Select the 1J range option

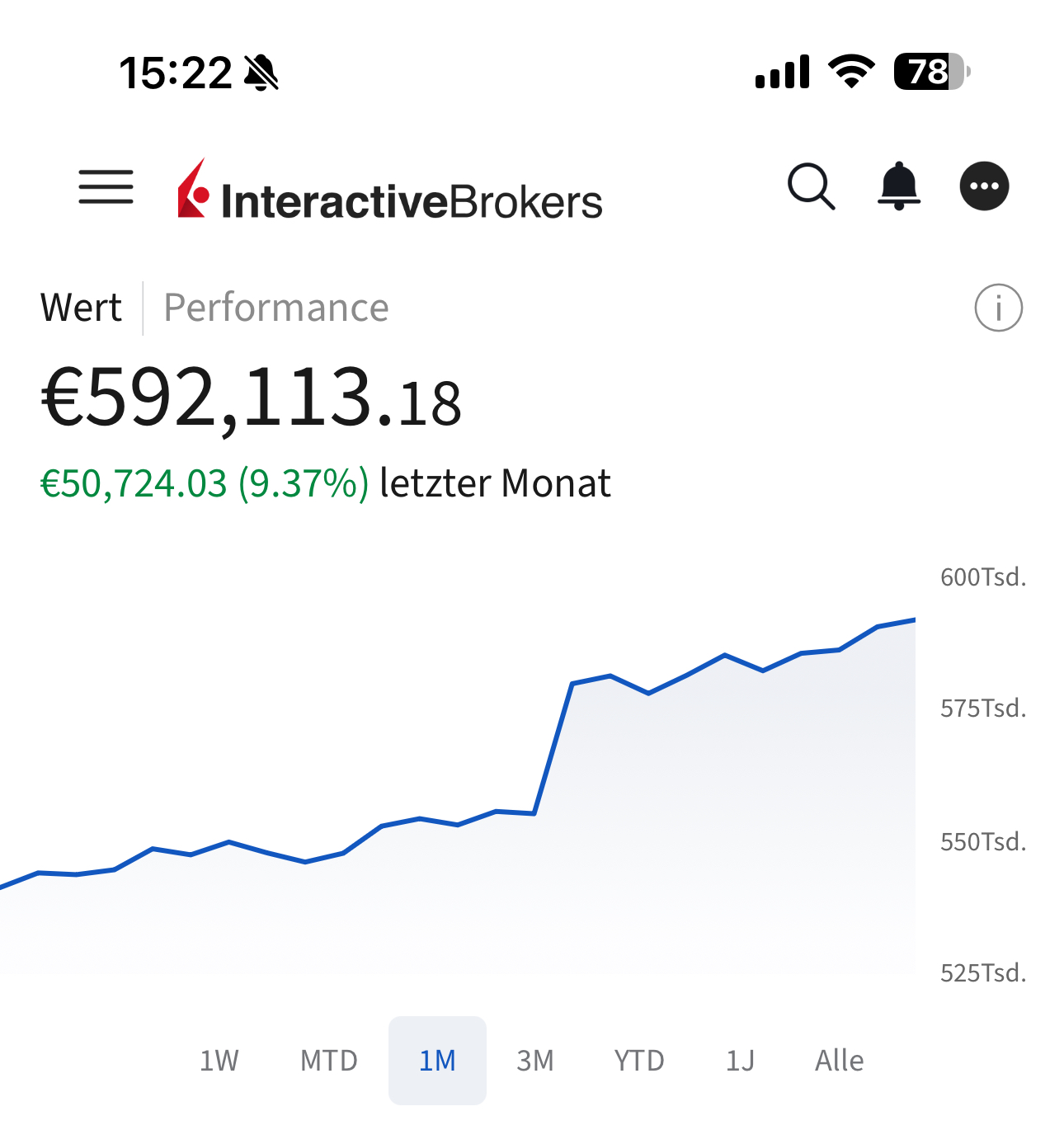[739, 1061]
